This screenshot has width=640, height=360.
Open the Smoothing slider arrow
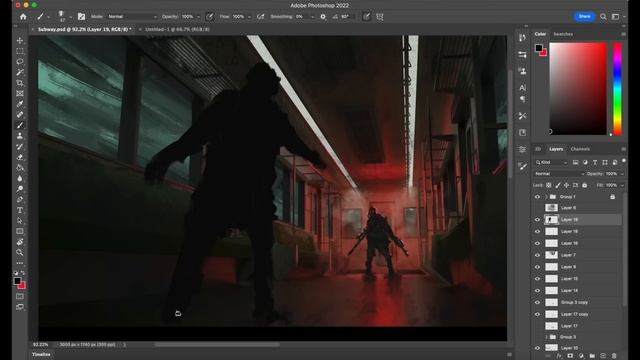coord(312,17)
